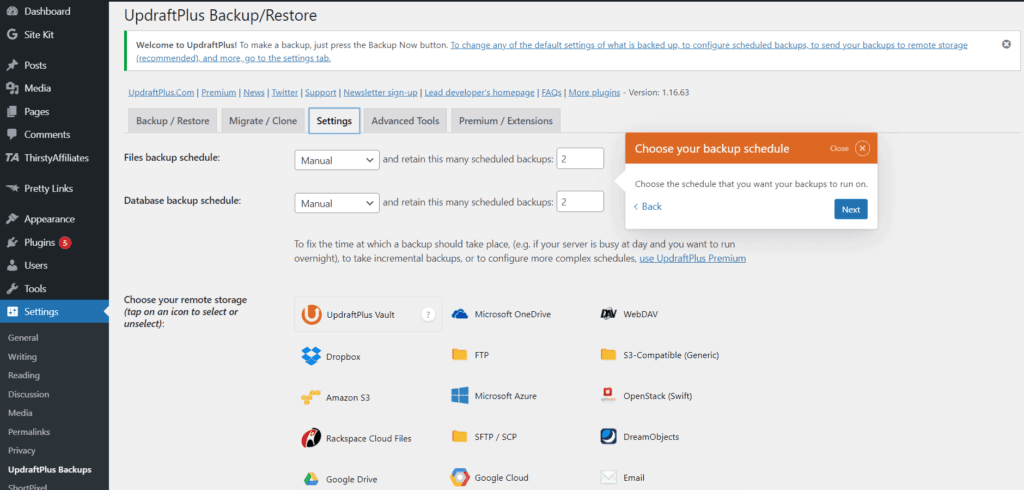Click the Media sidebar icon
Viewport: 1024px width, 490px height.
click(12, 88)
